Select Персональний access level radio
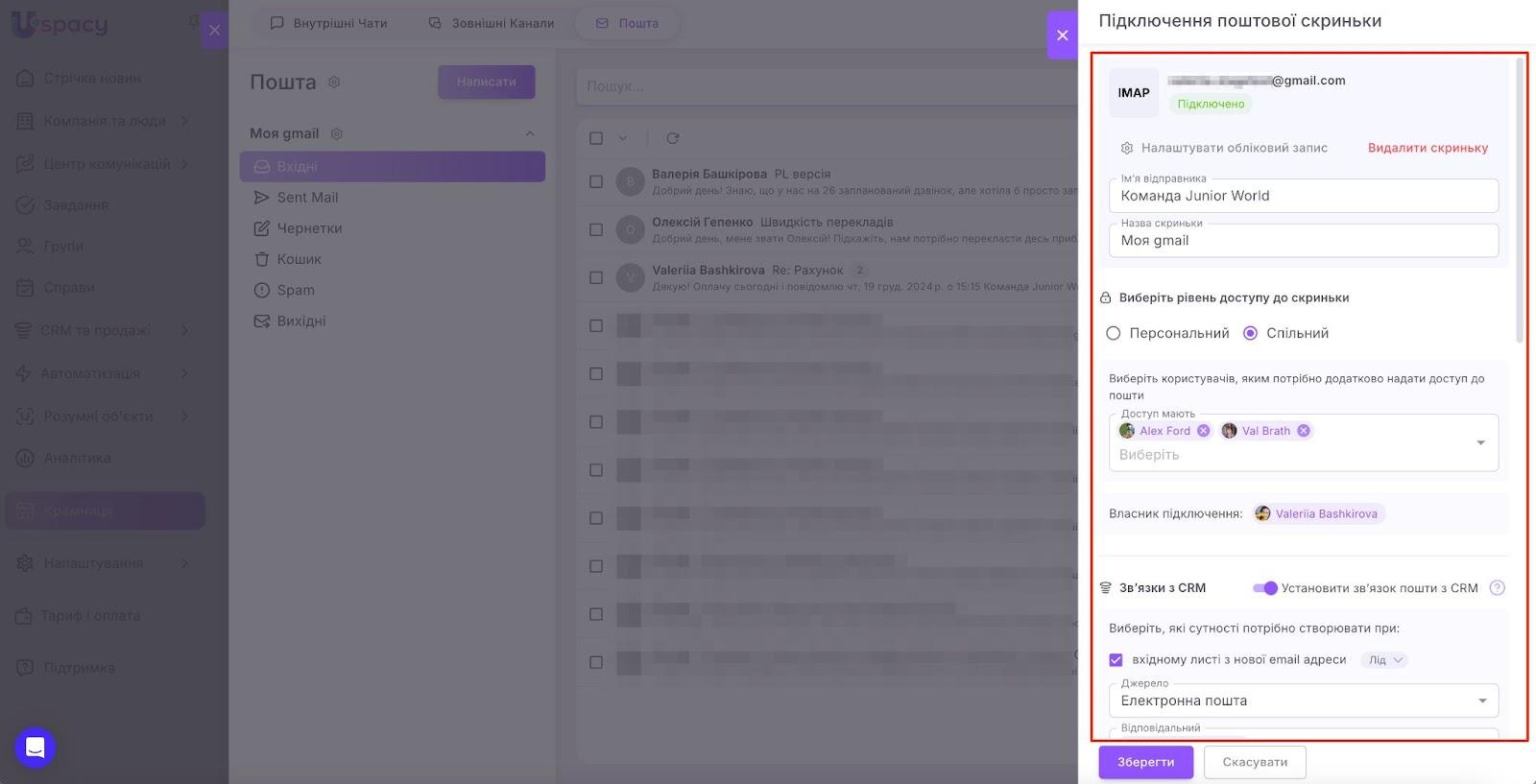This screenshot has width=1536, height=784. [x=1114, y=333]
